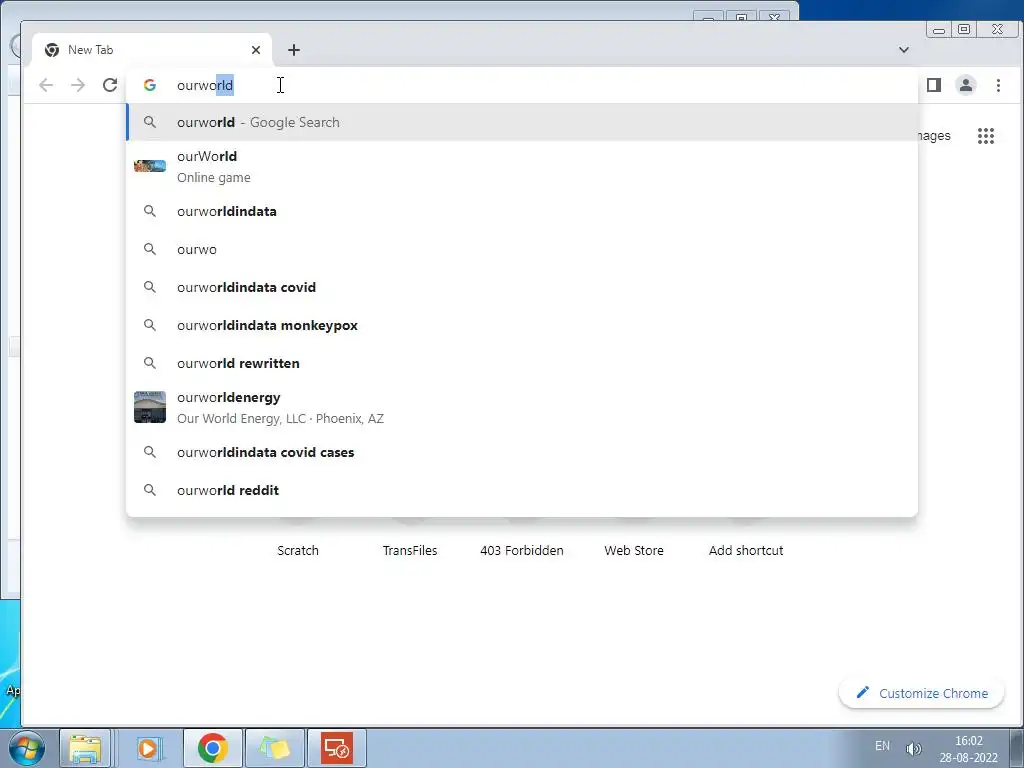Open Chrome's three-dot menu
Image resolution: width=1024 pixels, height=768 pixels.
point(998,85)
